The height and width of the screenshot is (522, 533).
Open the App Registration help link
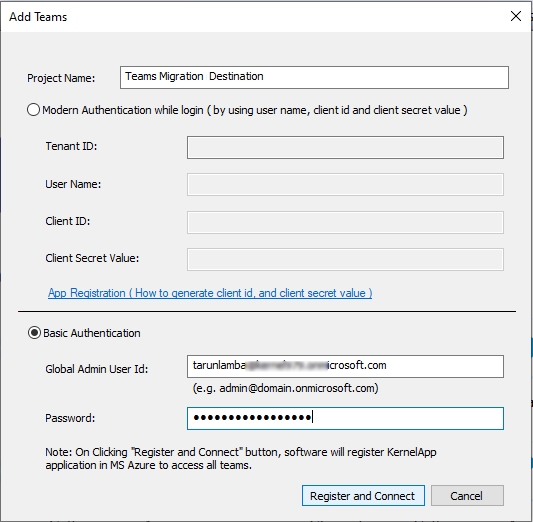tap(210, 293)
